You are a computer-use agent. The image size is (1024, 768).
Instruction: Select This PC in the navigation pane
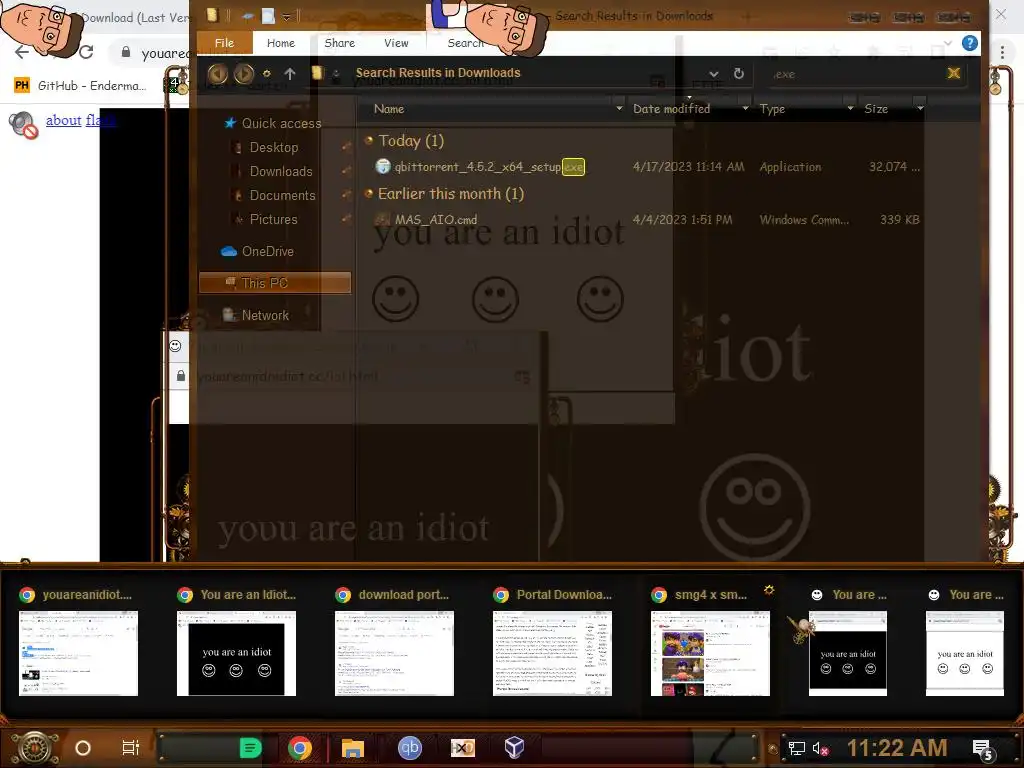[x=274, y=283]
